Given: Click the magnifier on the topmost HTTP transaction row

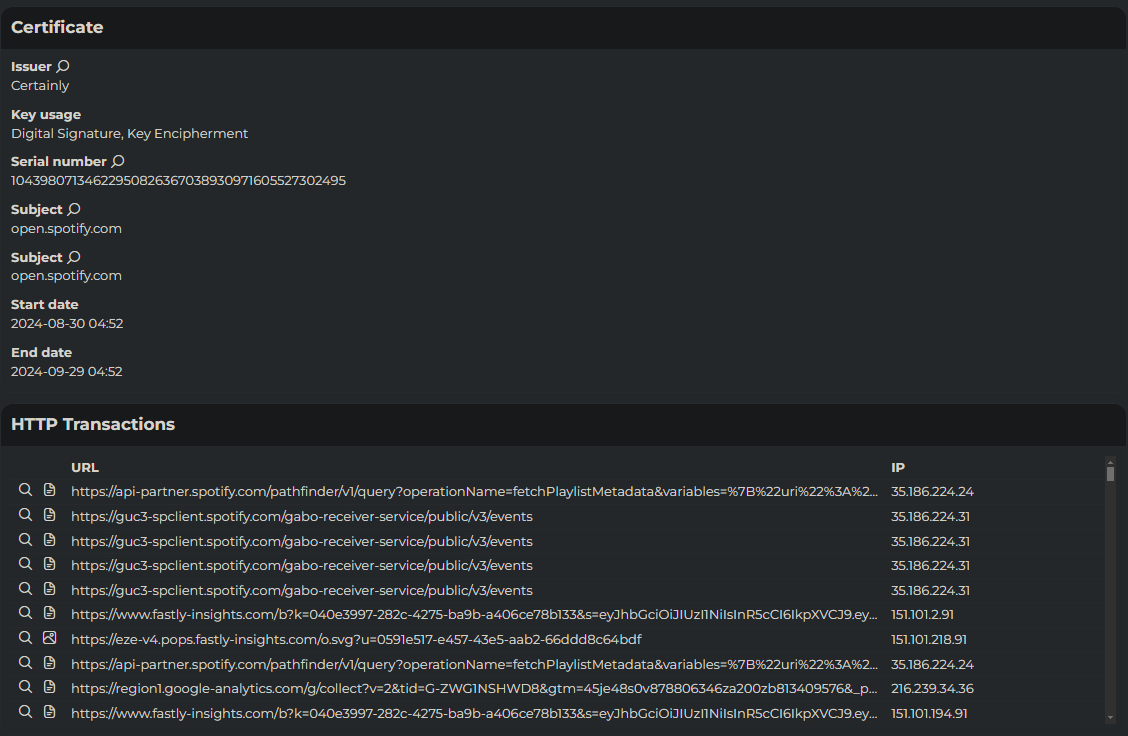Looking at the screenshot, I should [25, 490].
